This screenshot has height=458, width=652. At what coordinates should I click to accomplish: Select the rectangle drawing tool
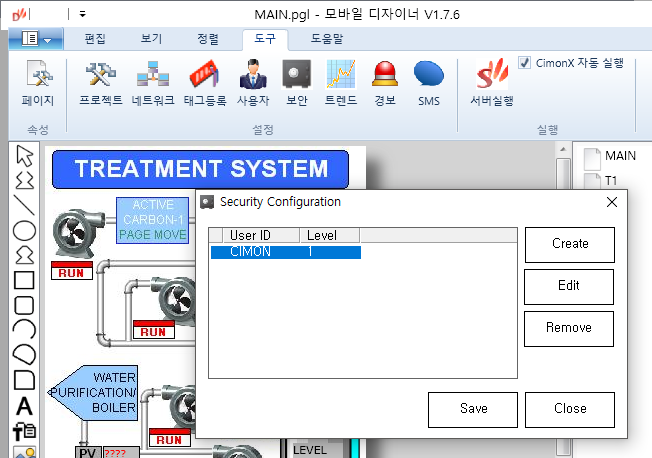[x=25, y=280]
